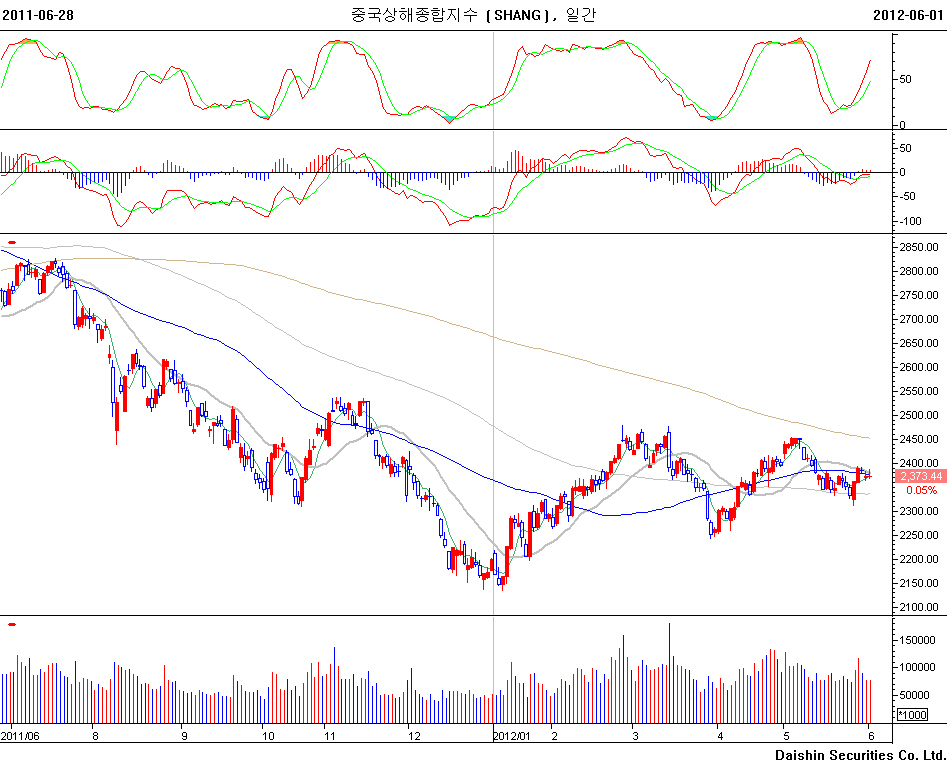
Task: Select the 2012/01 date axis marker
Action: tap(514, 735)
